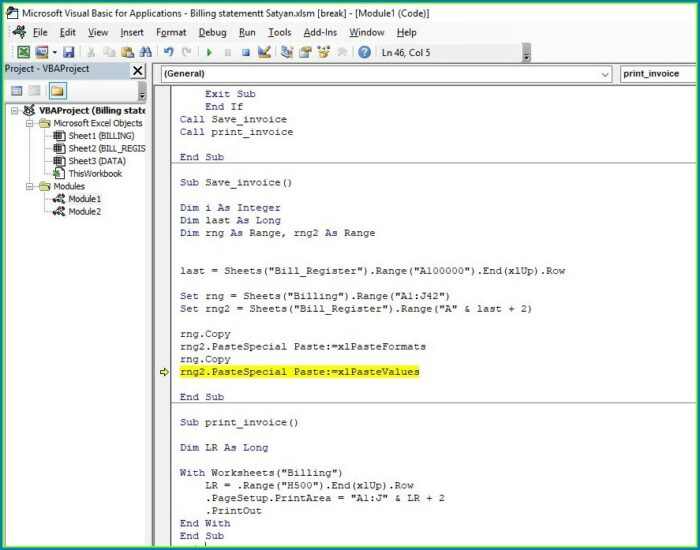Viewport: 700px width, 550px height.
Task: Collapse Microsoft Excel Objects folder
Action: pyautogui.click(x=29, y=123)
